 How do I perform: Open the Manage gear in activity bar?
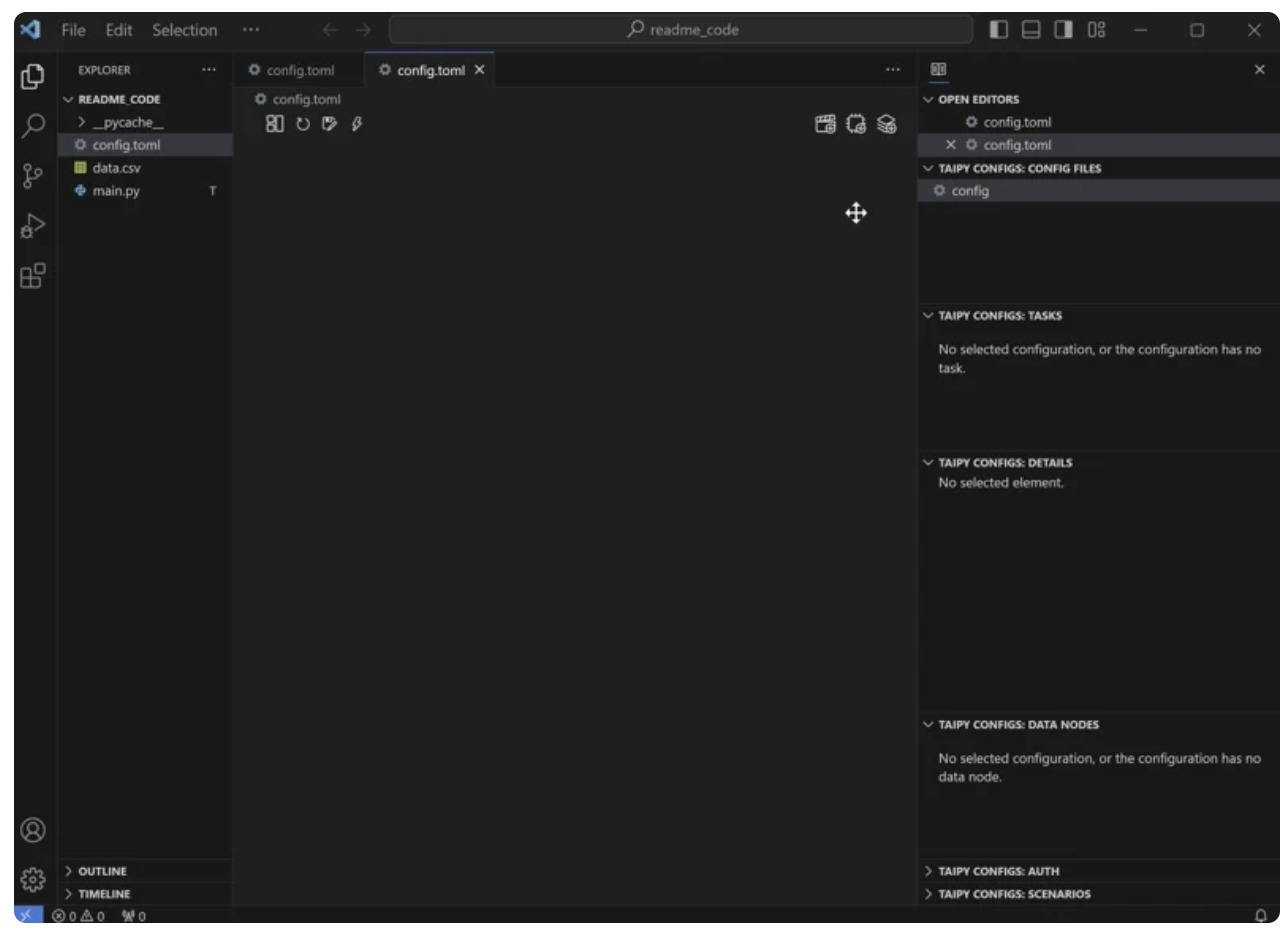click(34, 879)
